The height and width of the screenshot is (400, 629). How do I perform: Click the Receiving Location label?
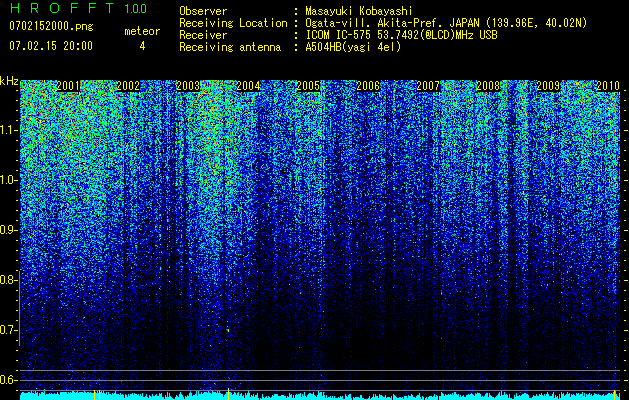coord(233,23)
